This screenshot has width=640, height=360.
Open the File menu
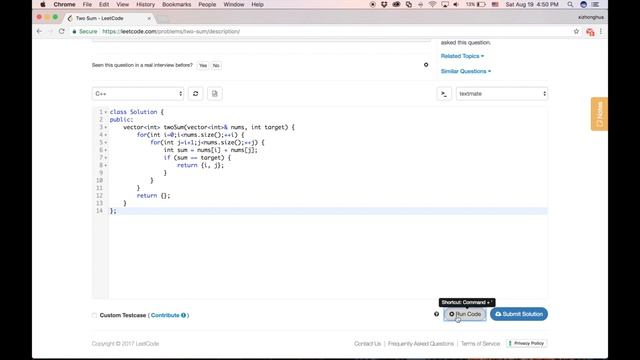click(x=87, y=4)
